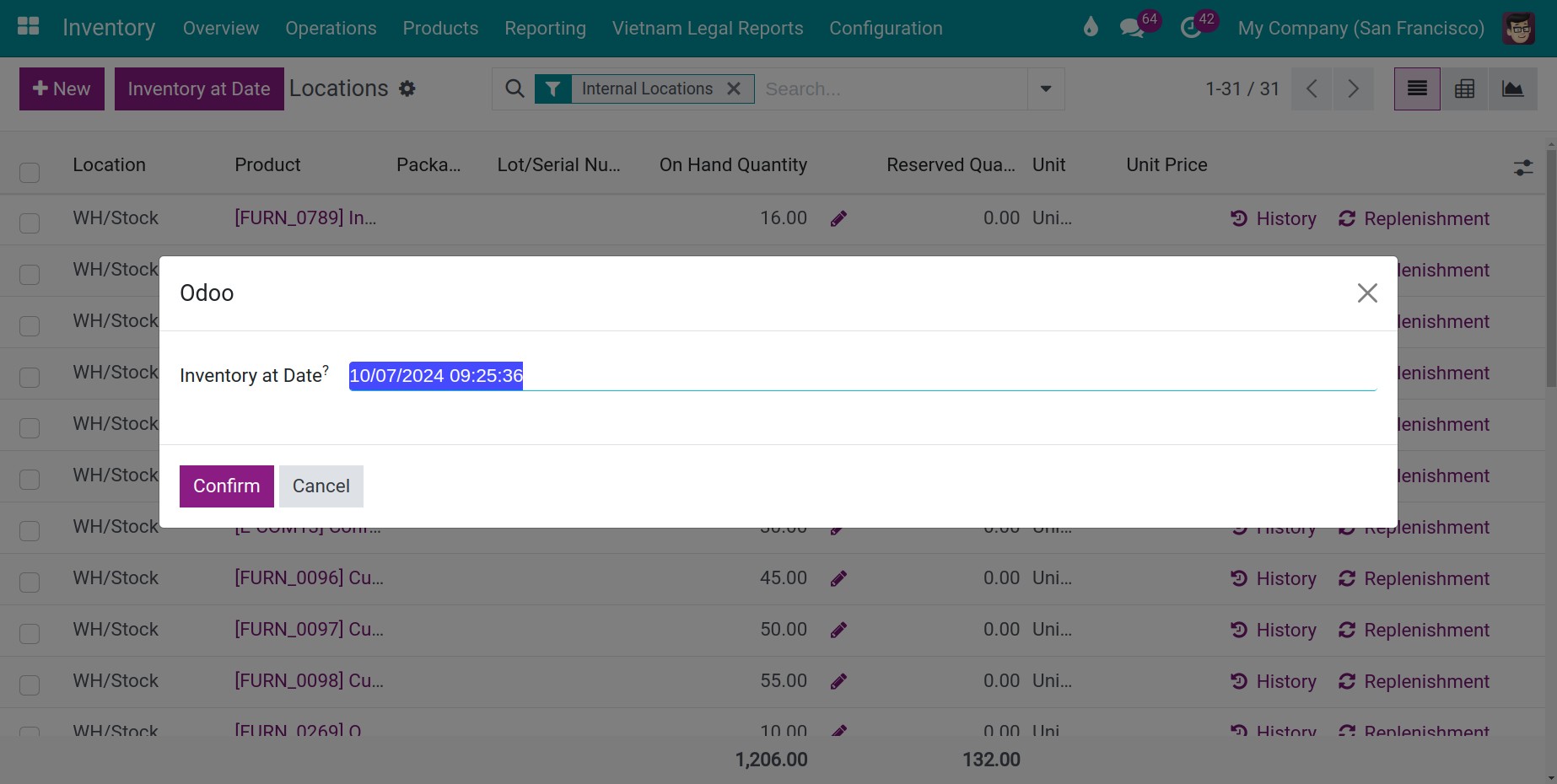1557x784 pixels.
Task: Open the company switcher My Company (San Francisco)
Action: pyautogui.click(x=1360, y=28)
